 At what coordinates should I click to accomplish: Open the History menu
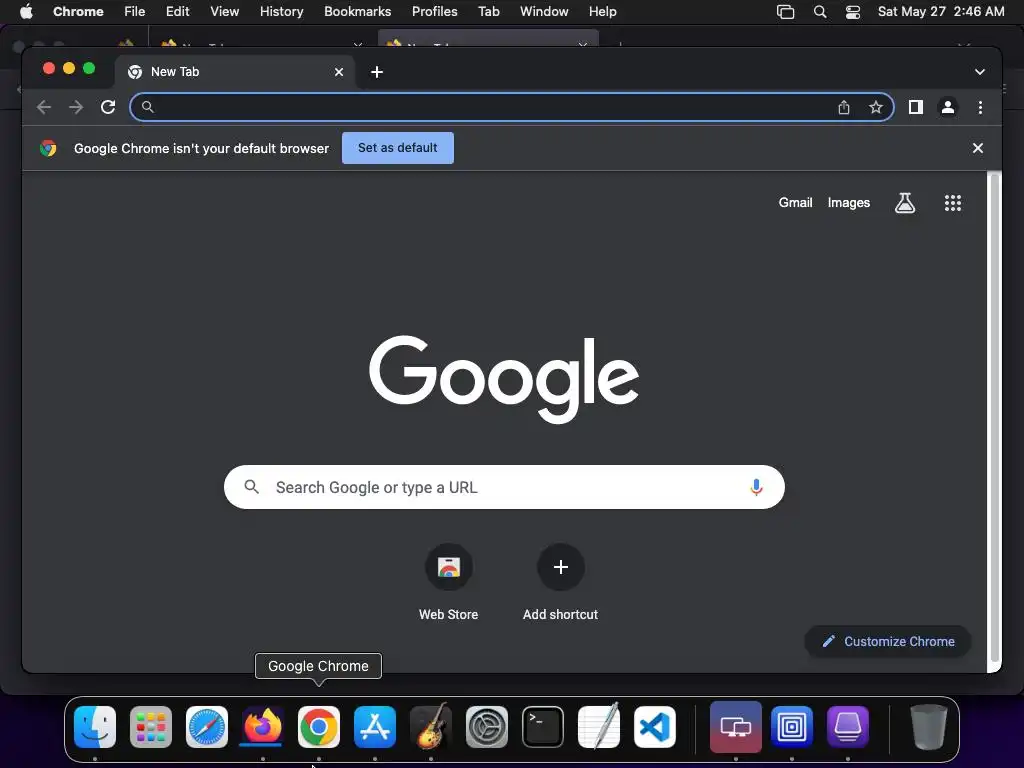pos(281,11)
